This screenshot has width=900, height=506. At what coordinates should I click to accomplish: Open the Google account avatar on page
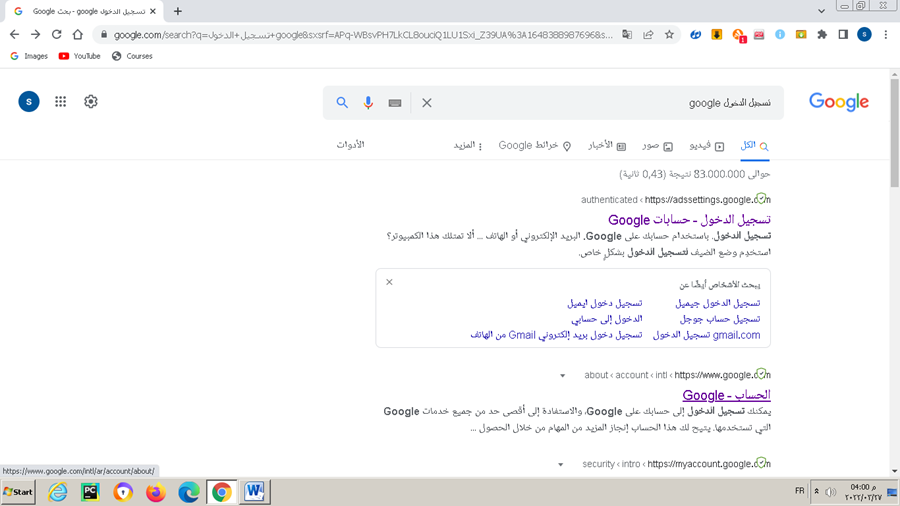point(29,102)
